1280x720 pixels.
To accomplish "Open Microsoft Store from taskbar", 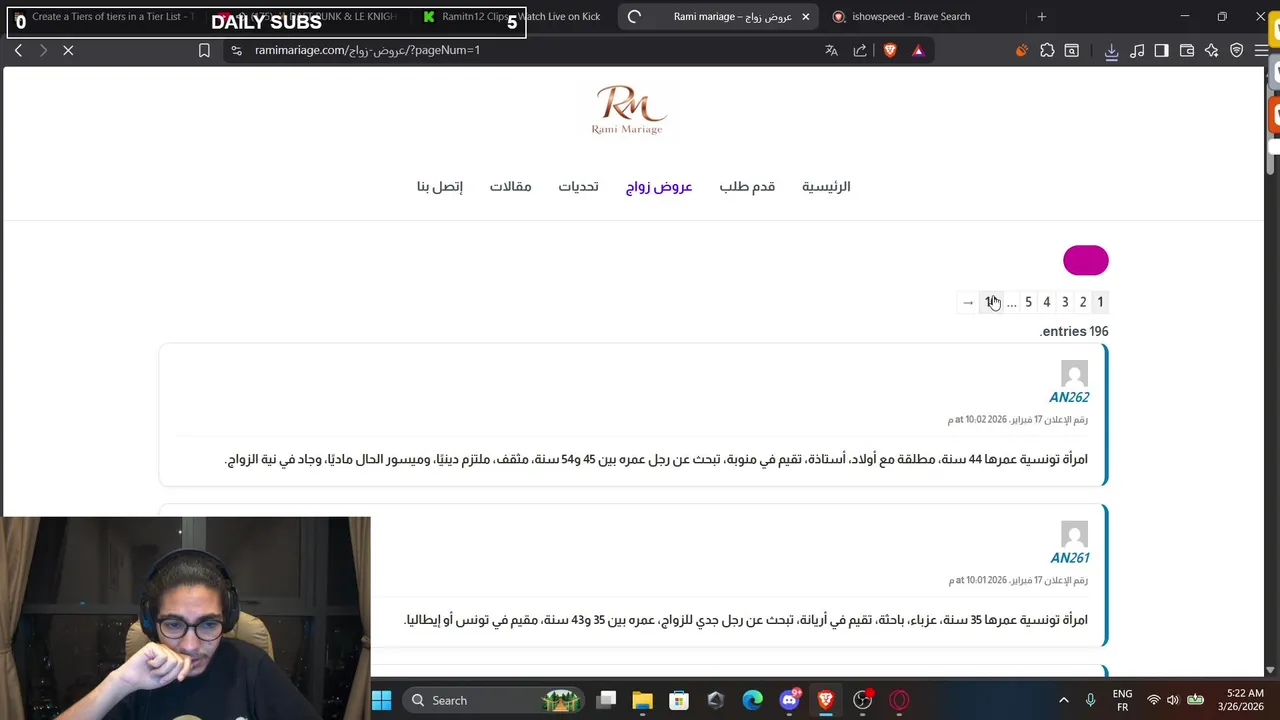I will (x=679, y=700).
